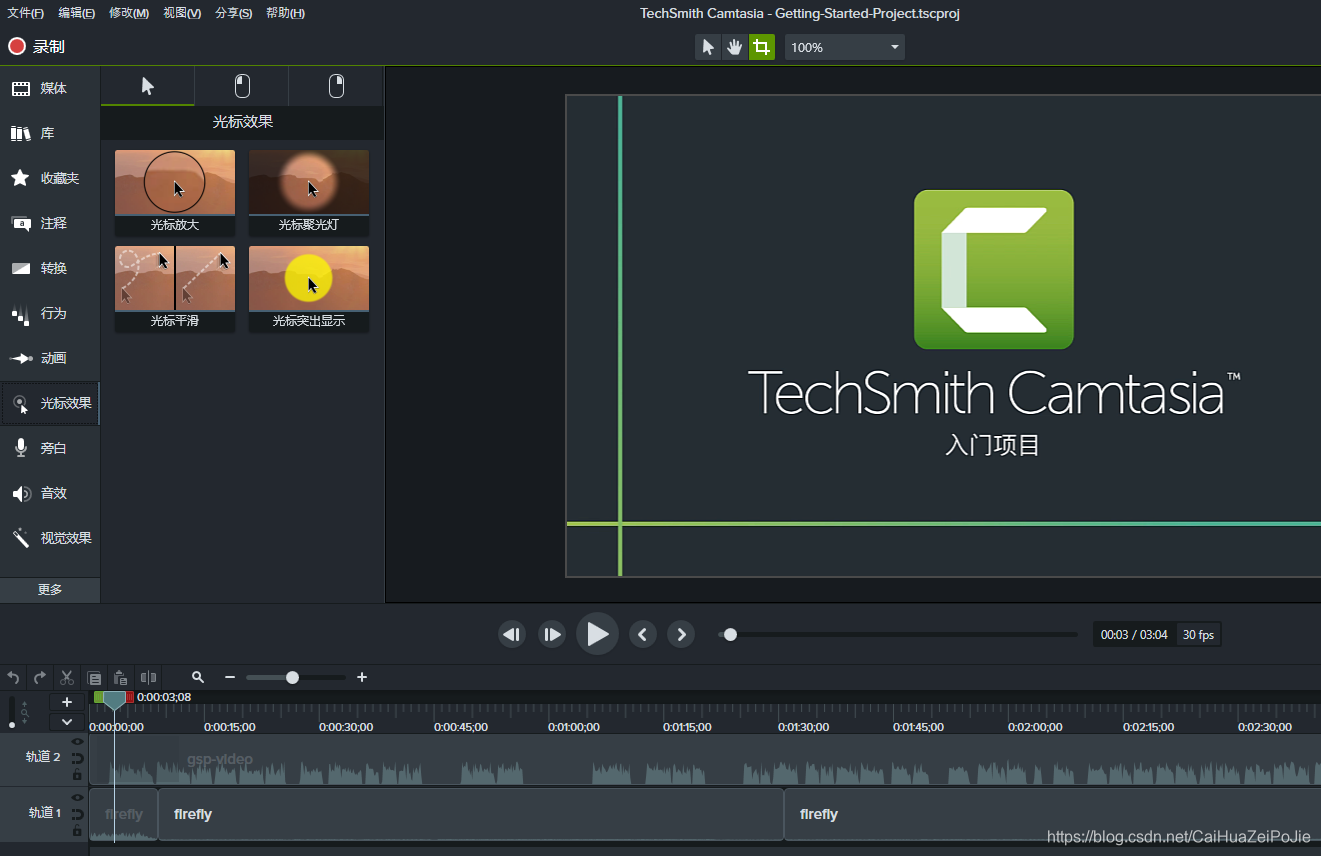Image resolution: width=1321 pixels, height=856 pixels.
Task: Paste media onto the timeline
Action: (120, 678)
